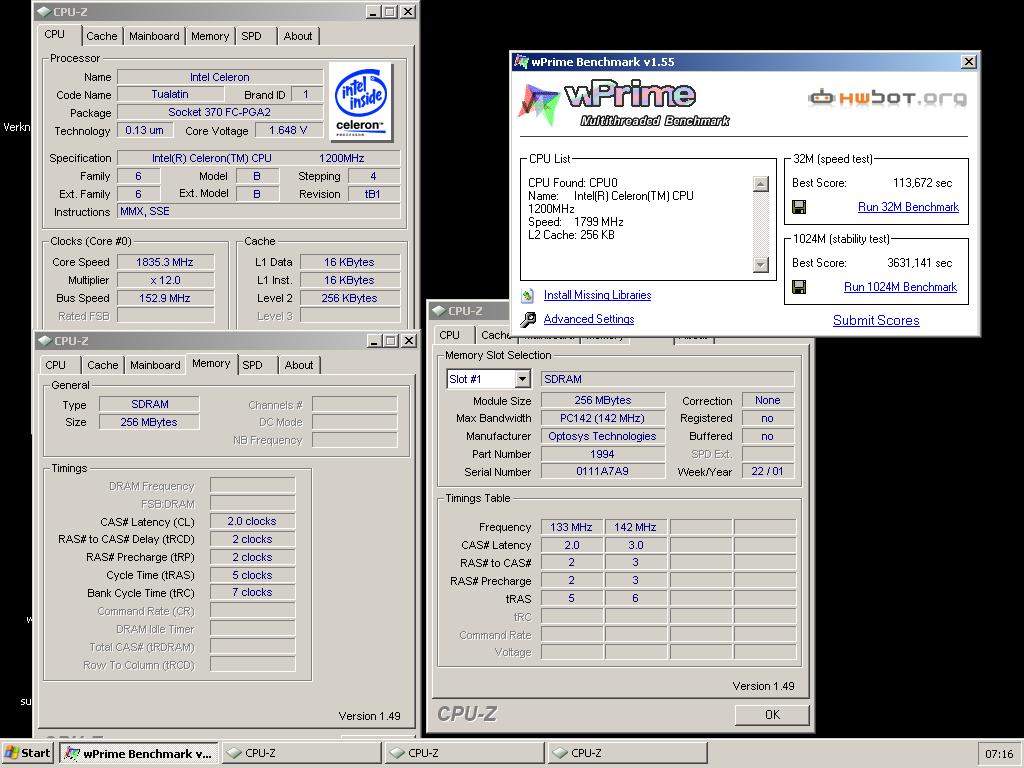Viewport: 1024px width, 768px height.
Task: Open Memory tab in top CPU-Z window
Action: pos(210,36)
